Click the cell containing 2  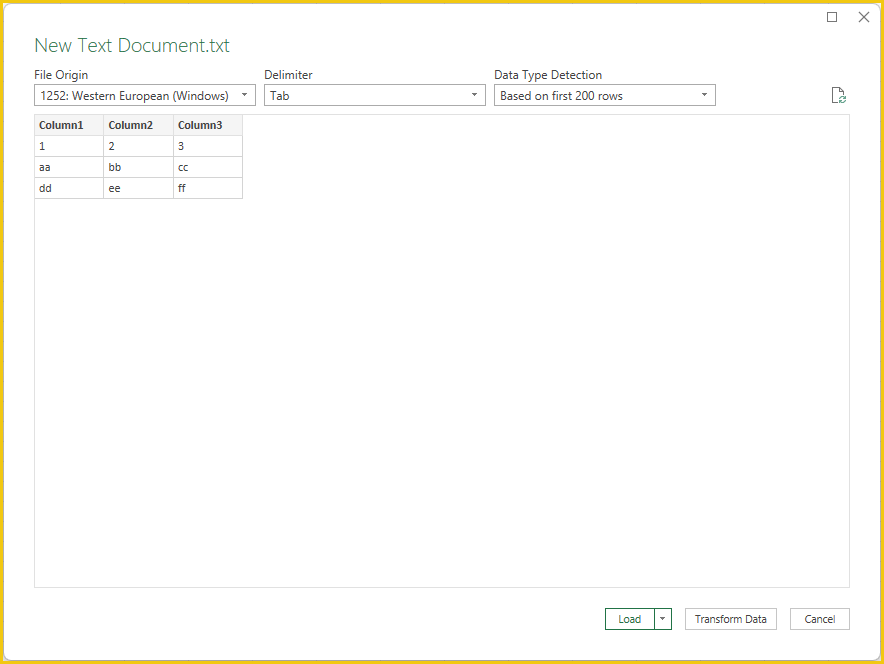click(139, 146)
